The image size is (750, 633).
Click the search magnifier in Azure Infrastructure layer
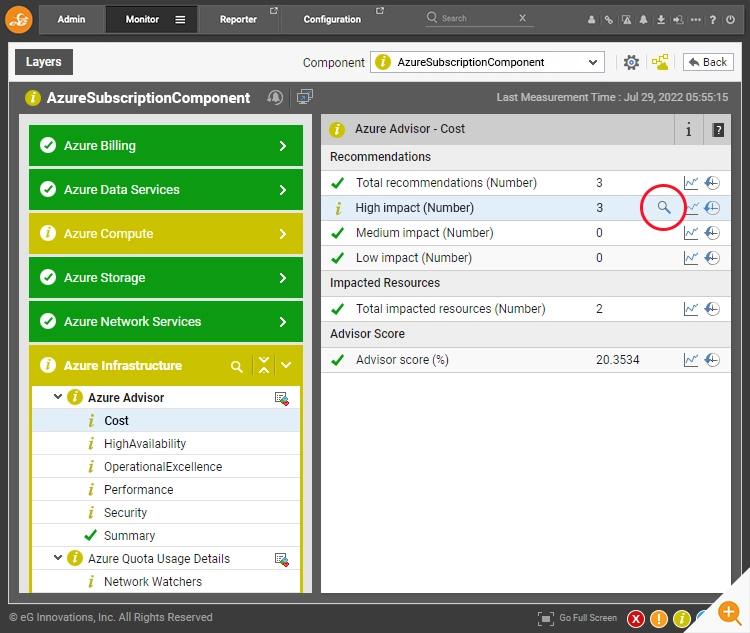click(x=236, y=366)
